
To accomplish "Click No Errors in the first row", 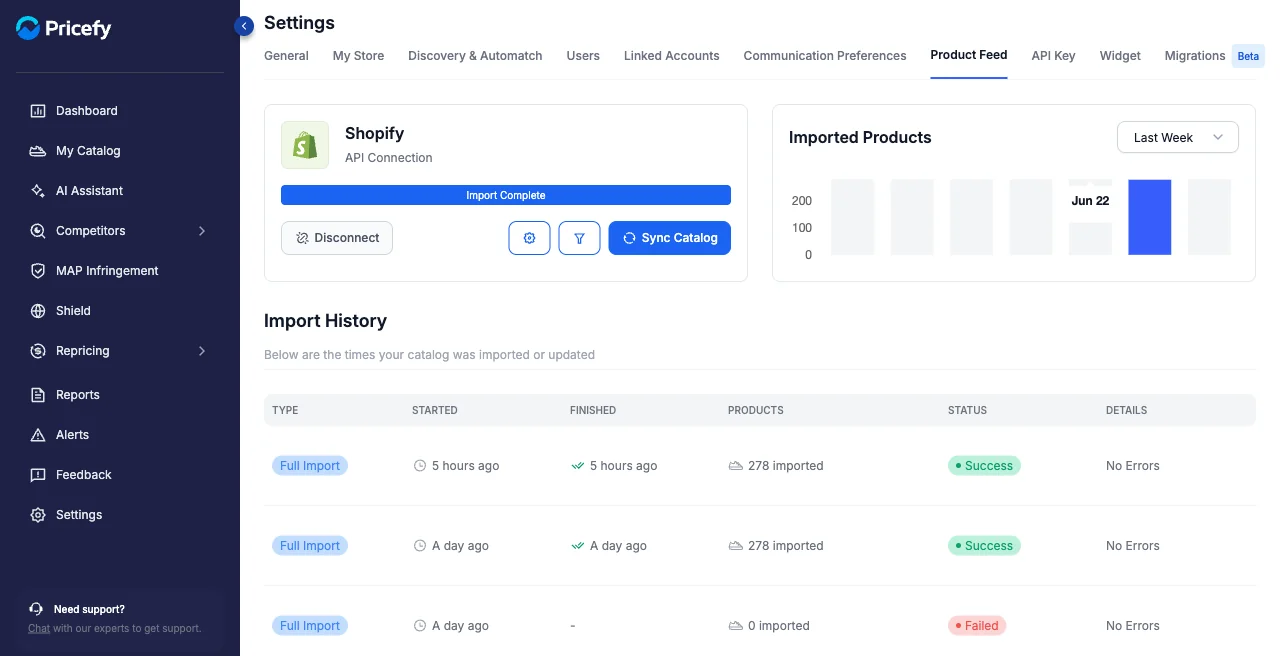I will point(1133,466).
